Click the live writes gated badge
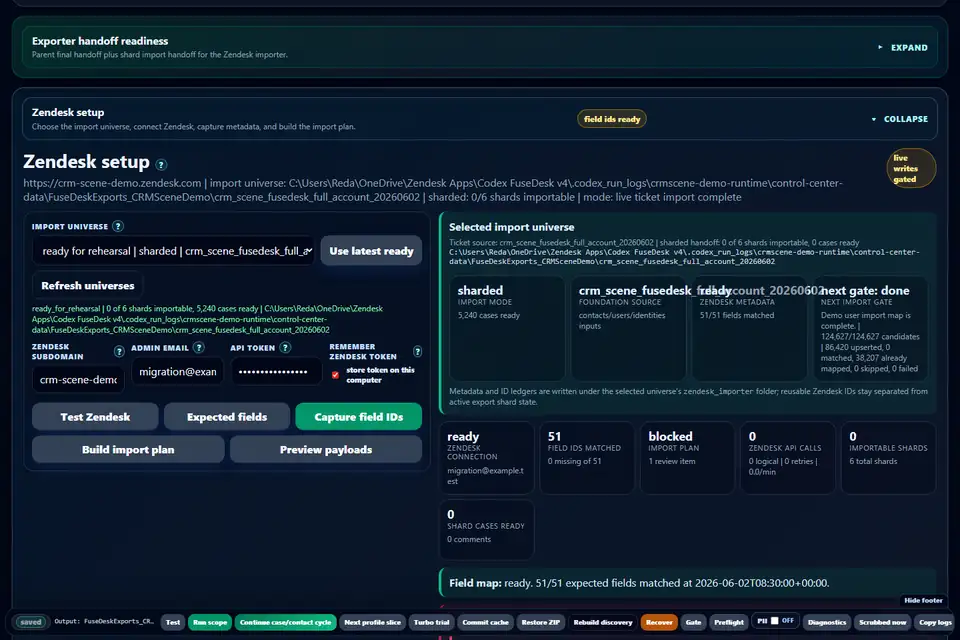This screenshot has height=640, width=960. coord(910,168)
